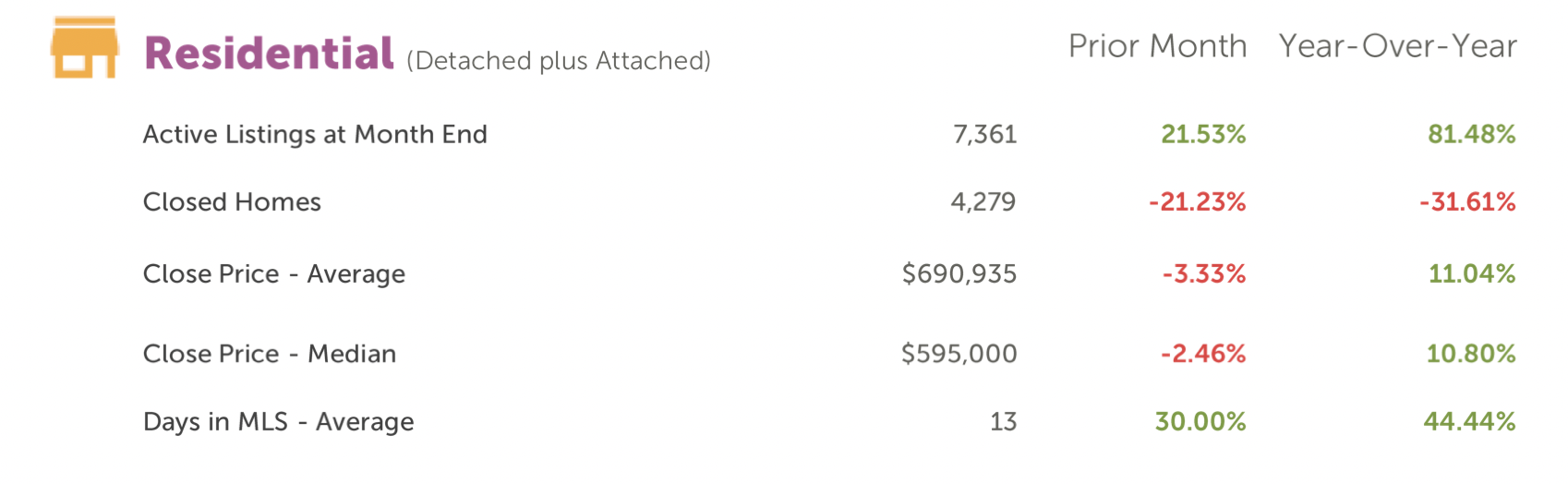This screenshot has width=1568, height=484.
Task: Select the Residential heading text
Action: tap(269, 54)
